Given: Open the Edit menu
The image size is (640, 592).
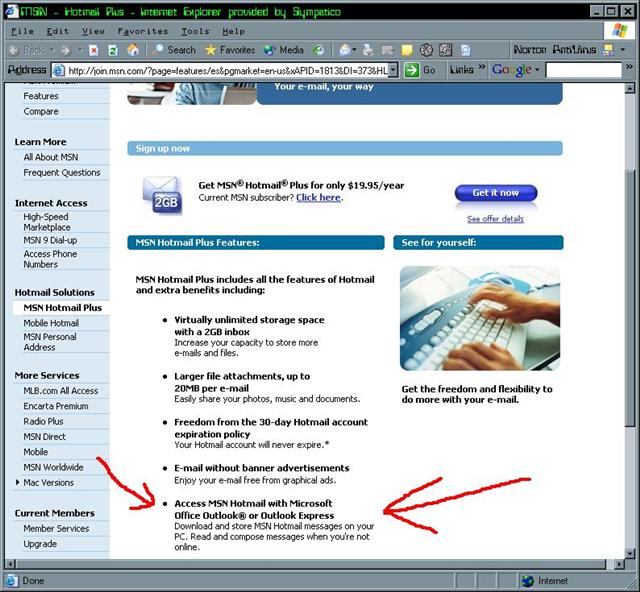Looking at the screenshot, I should 58,31.
